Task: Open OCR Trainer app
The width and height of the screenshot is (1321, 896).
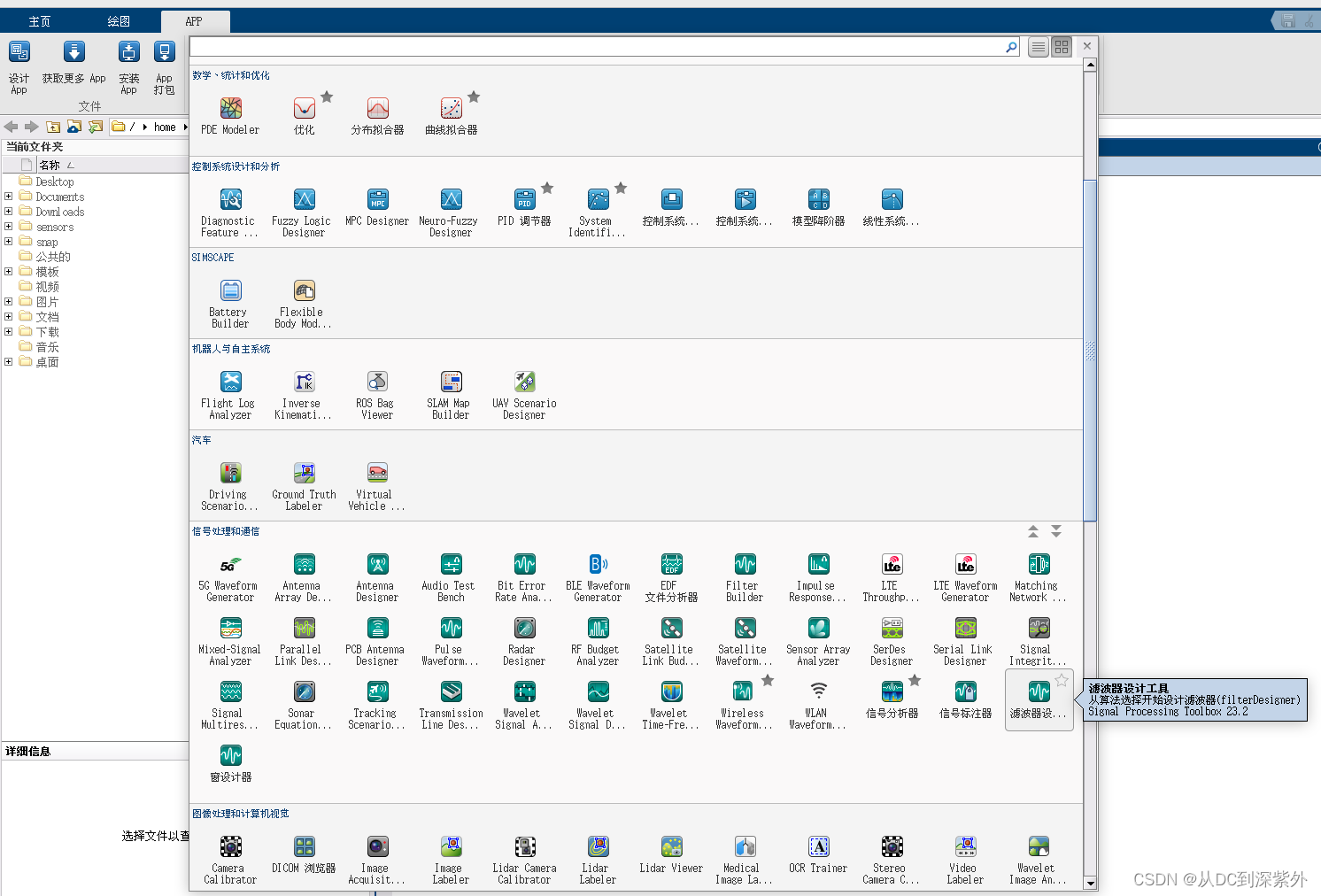Action: click(x=818, y=854)
